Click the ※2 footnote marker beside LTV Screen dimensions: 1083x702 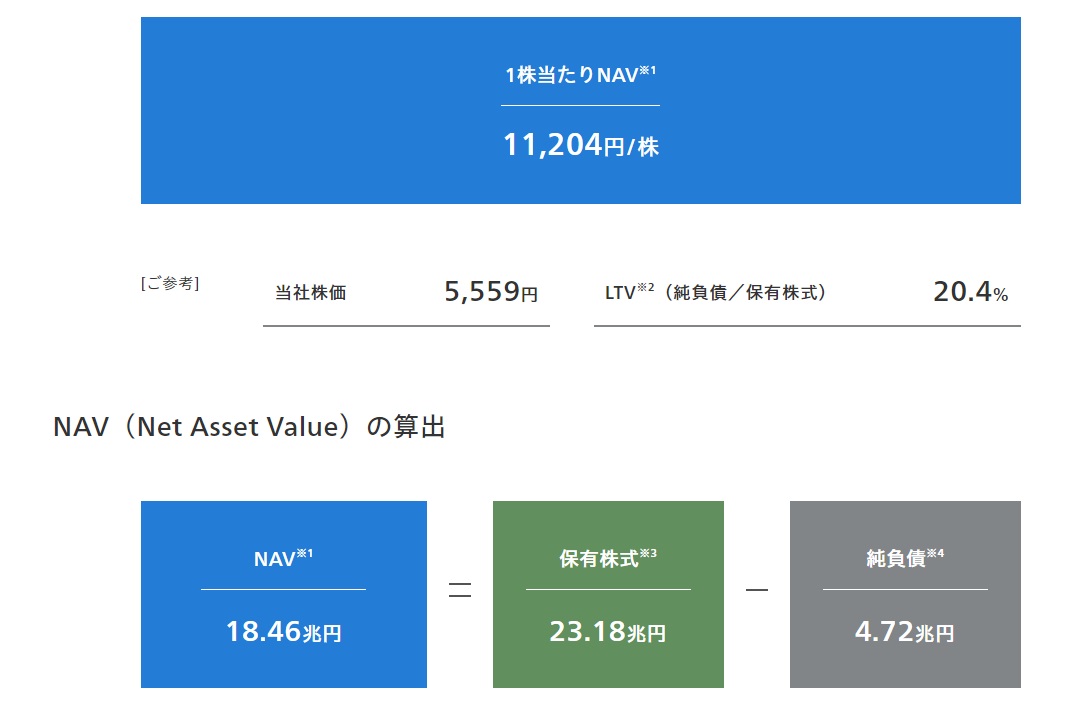[x=645, y=288]
